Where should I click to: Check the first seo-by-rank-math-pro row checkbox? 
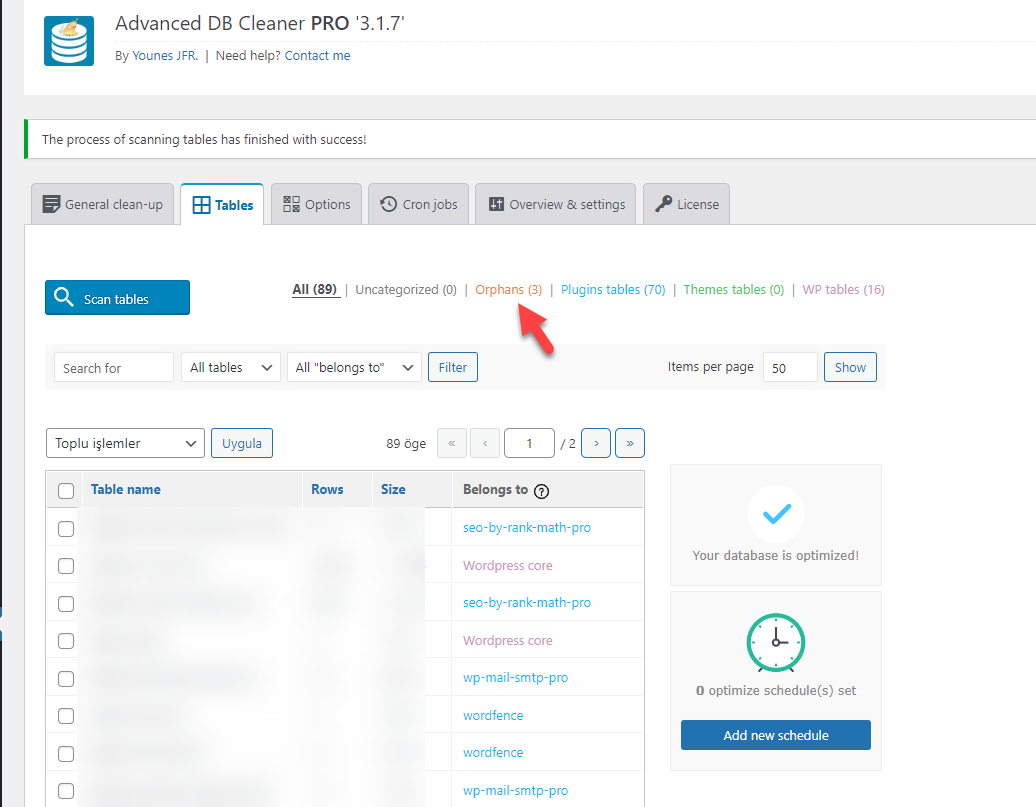(x=66, y=529)
